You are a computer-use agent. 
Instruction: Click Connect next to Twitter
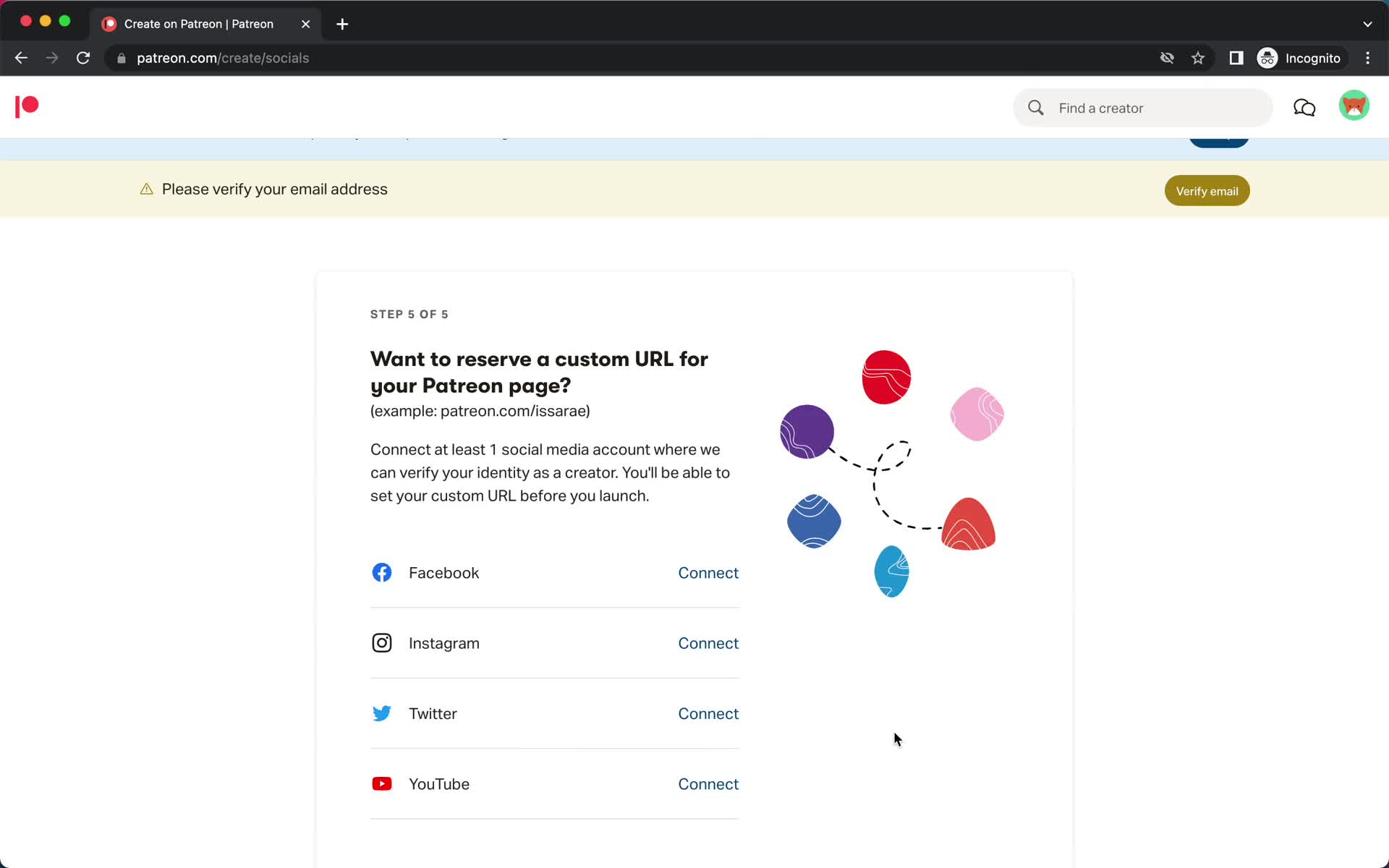(708, 713)
